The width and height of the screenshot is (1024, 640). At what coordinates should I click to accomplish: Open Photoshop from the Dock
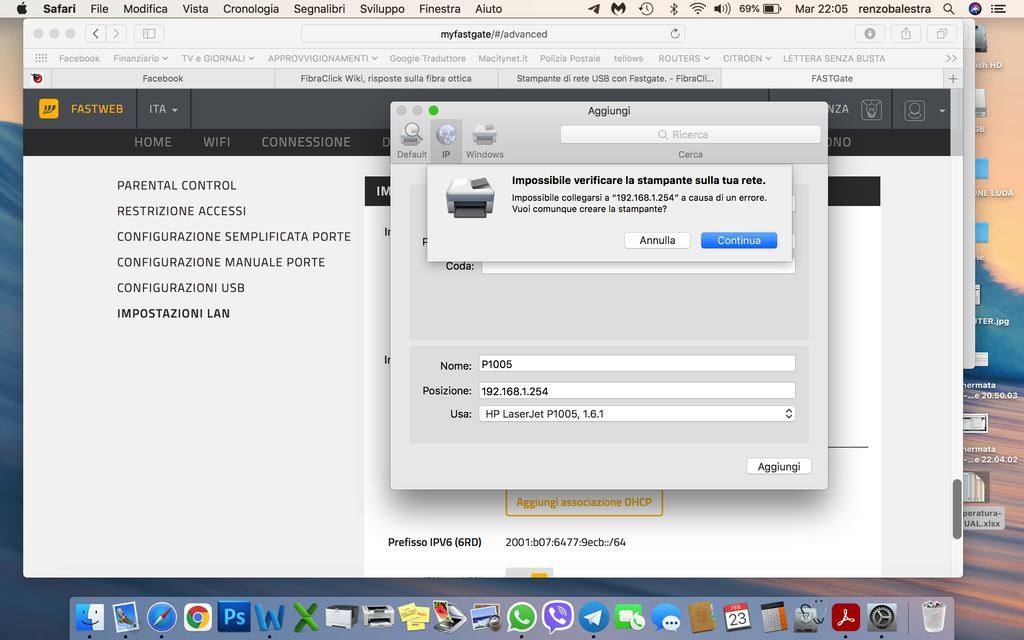(x=234, y=617)
